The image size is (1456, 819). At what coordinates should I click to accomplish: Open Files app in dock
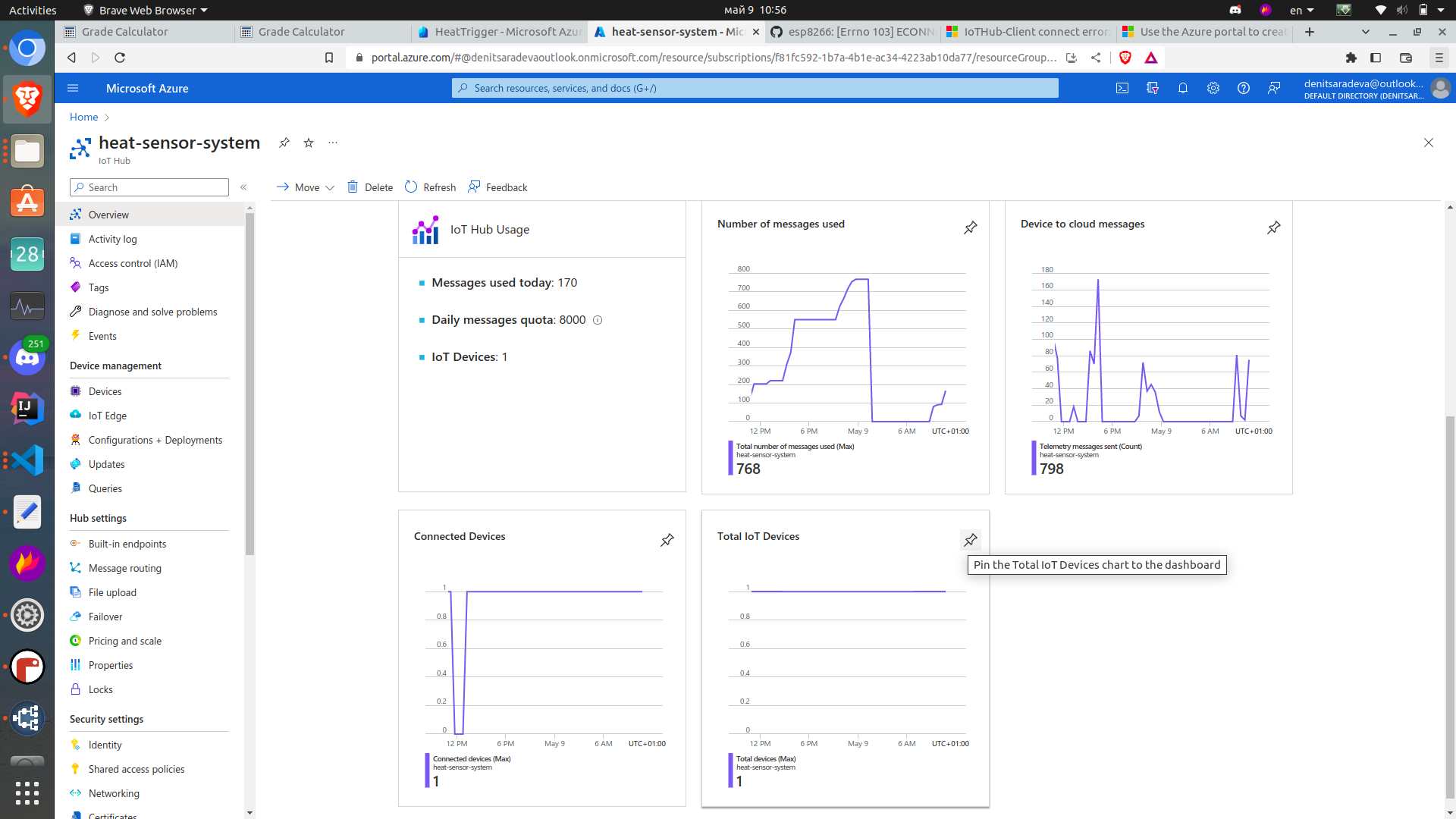click(x=27, y=151)
